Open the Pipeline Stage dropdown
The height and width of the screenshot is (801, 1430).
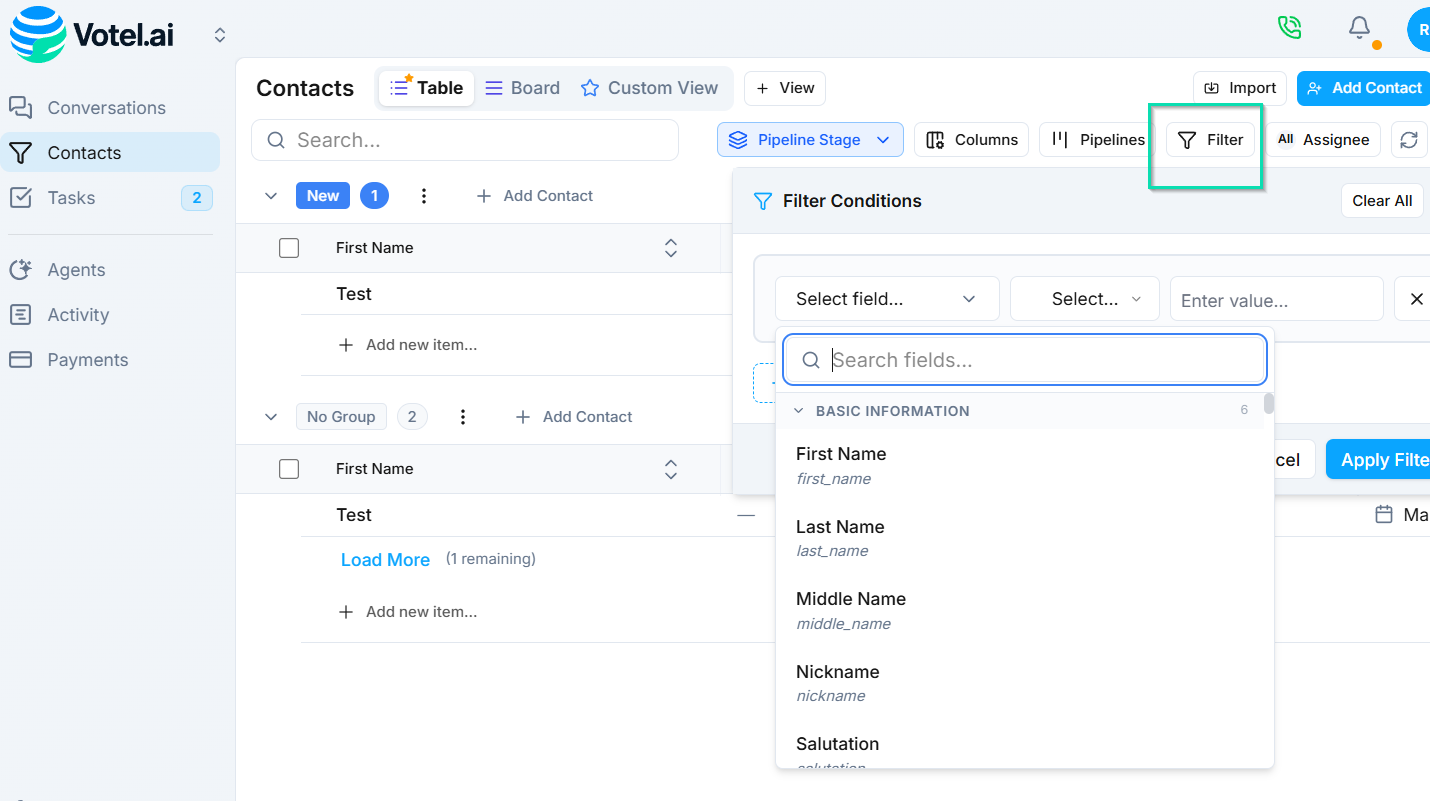coord(810,139)
